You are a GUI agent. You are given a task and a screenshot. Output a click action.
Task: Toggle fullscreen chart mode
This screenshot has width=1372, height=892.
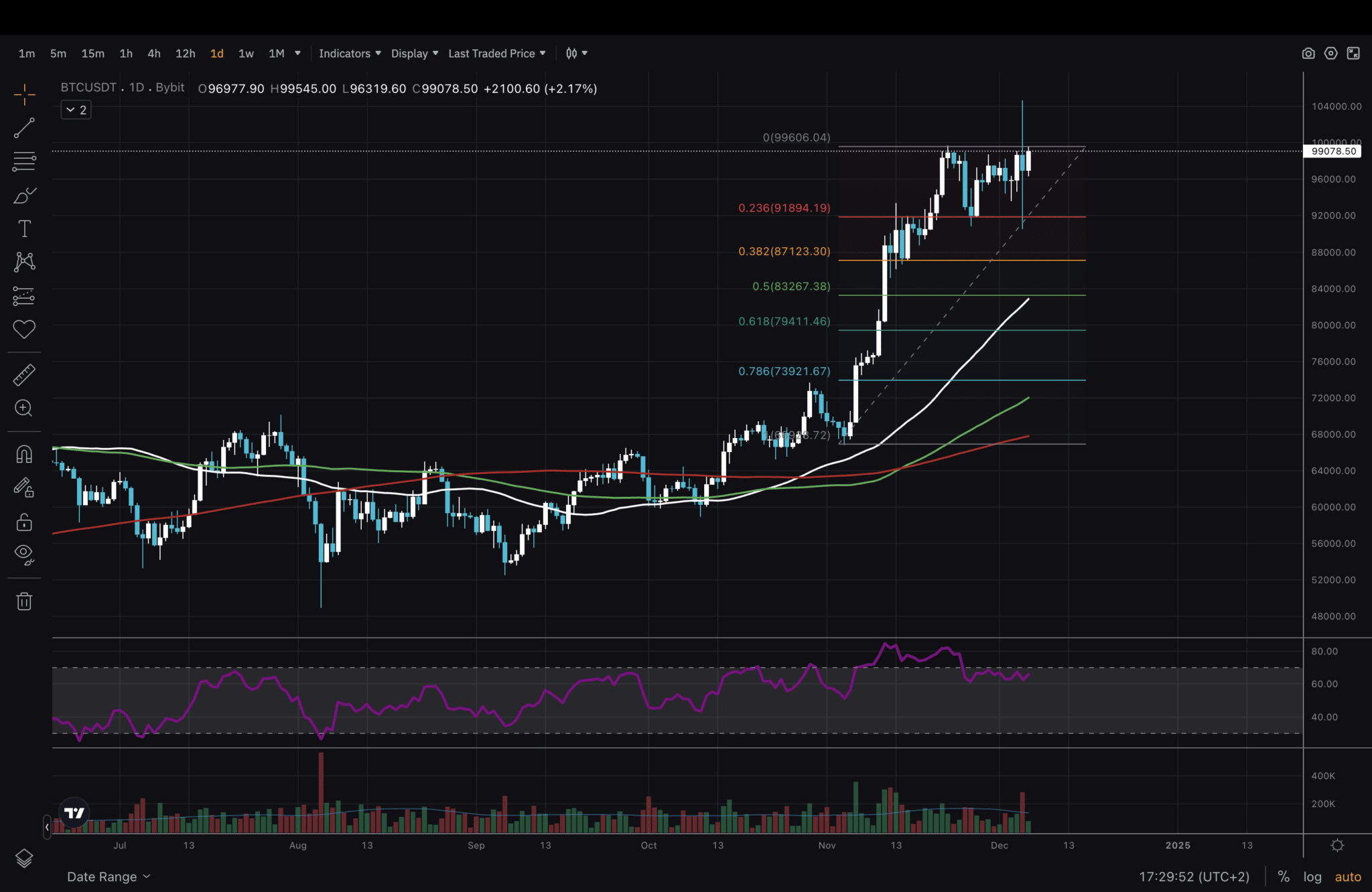coord(1353,54)
